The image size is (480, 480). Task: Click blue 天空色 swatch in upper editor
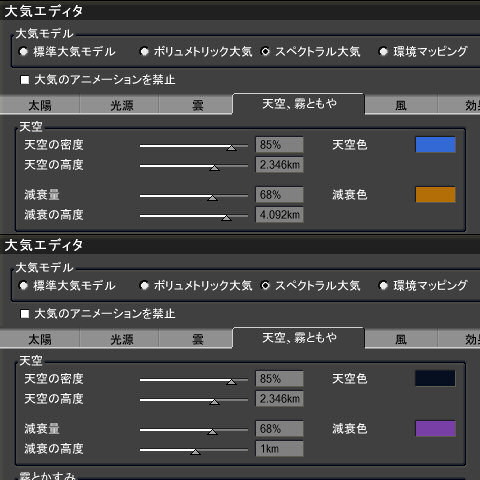[x=435, y=145]
